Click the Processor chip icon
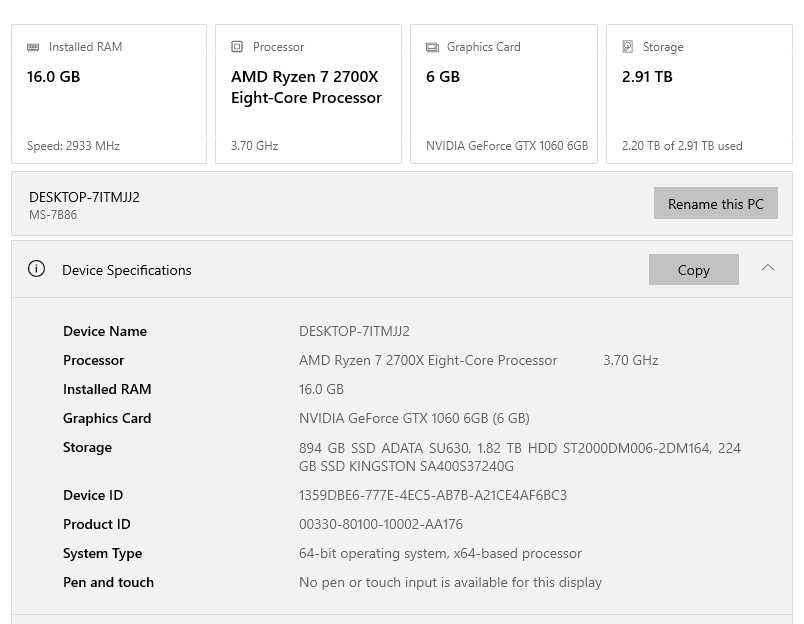Image resolution: width=804 pixels, height=624 pixels. coord(237,47)
